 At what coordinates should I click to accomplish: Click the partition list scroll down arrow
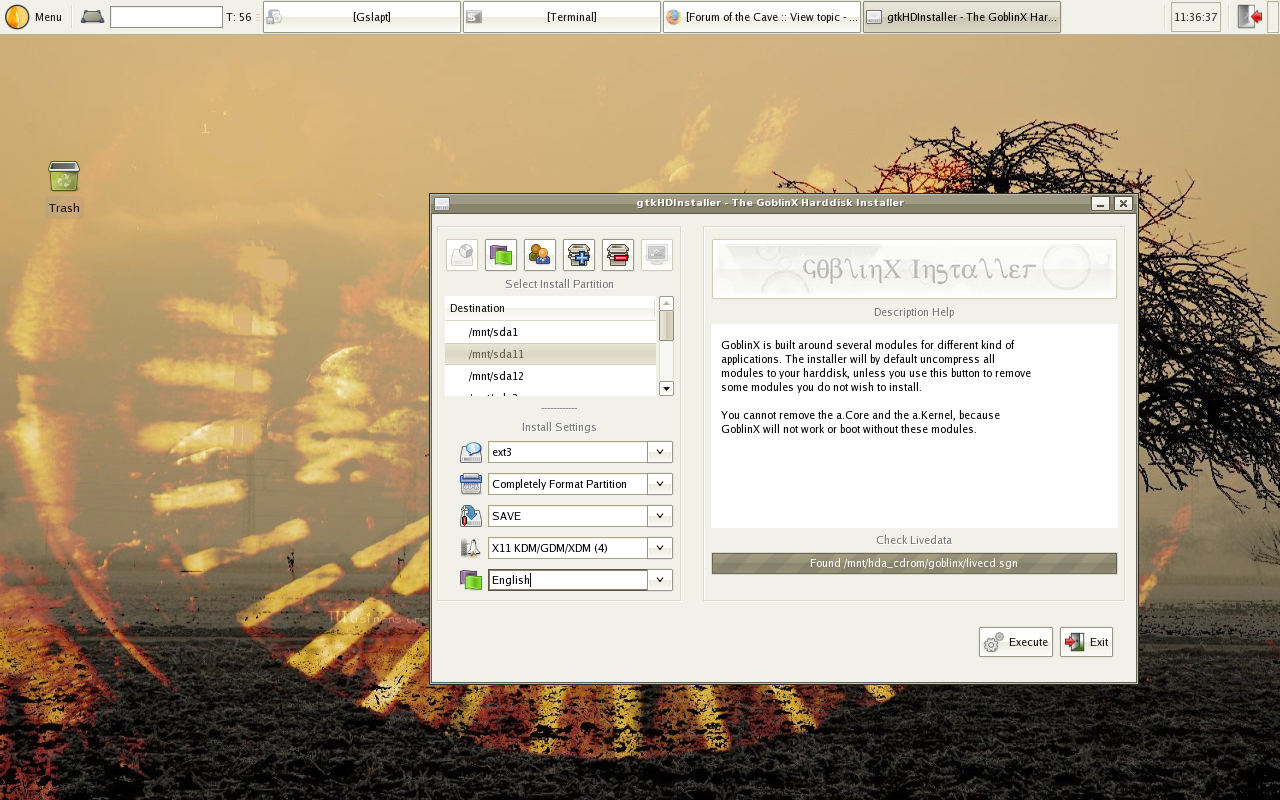click(x=667, y=388)
